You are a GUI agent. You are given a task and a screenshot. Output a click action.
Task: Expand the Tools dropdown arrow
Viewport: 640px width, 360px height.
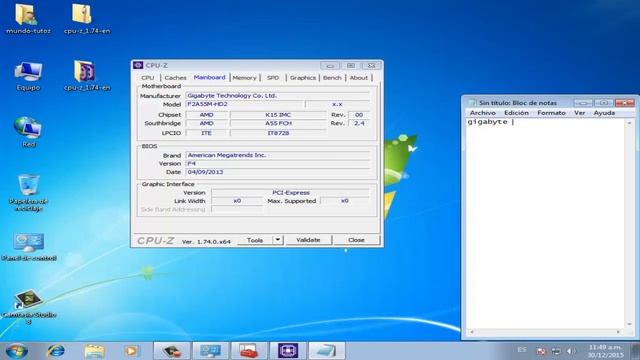click(x=278, y=240)
